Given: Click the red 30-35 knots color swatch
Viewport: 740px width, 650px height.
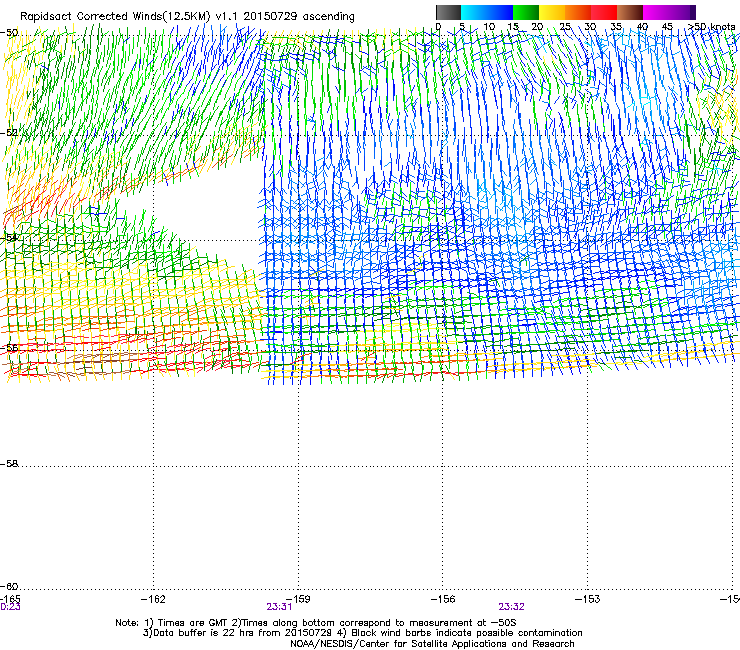Looking at the screenshot, I should 604,12.
